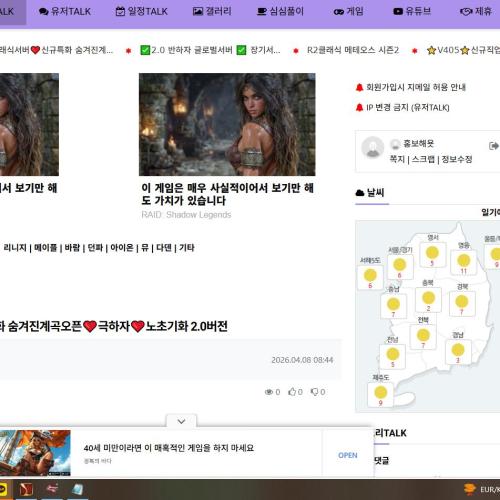Click the 경북 weather sun icon
The height and width of the screenshot is (500, 500).
pyautogui.click(x=462, y=302)
